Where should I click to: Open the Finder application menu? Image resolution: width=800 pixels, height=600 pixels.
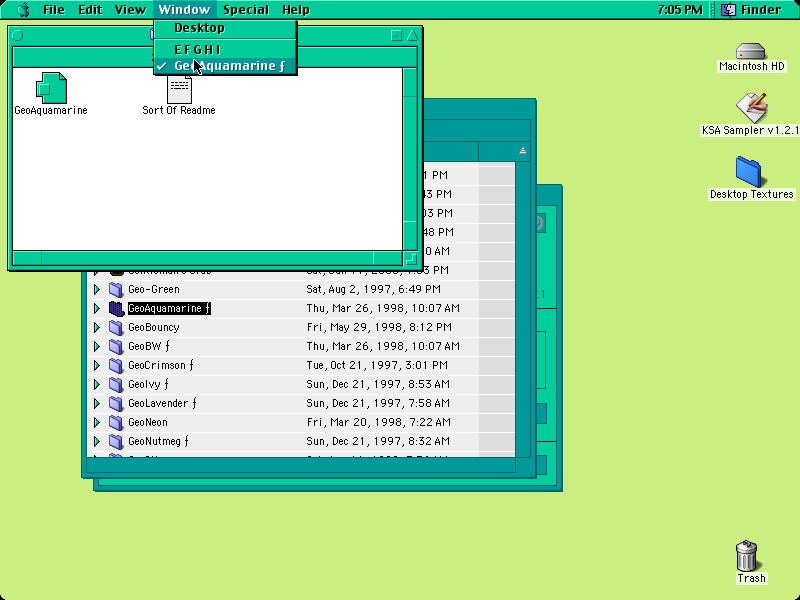click(x=751, y=10)
